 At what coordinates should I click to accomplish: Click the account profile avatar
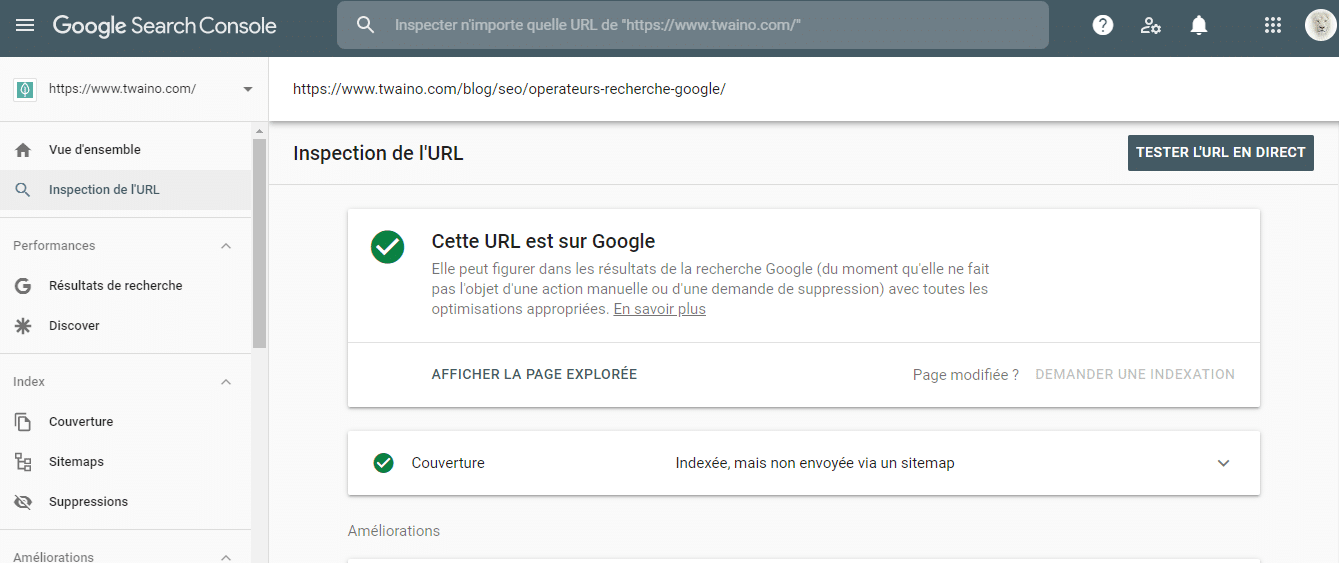pos(1320,25)
